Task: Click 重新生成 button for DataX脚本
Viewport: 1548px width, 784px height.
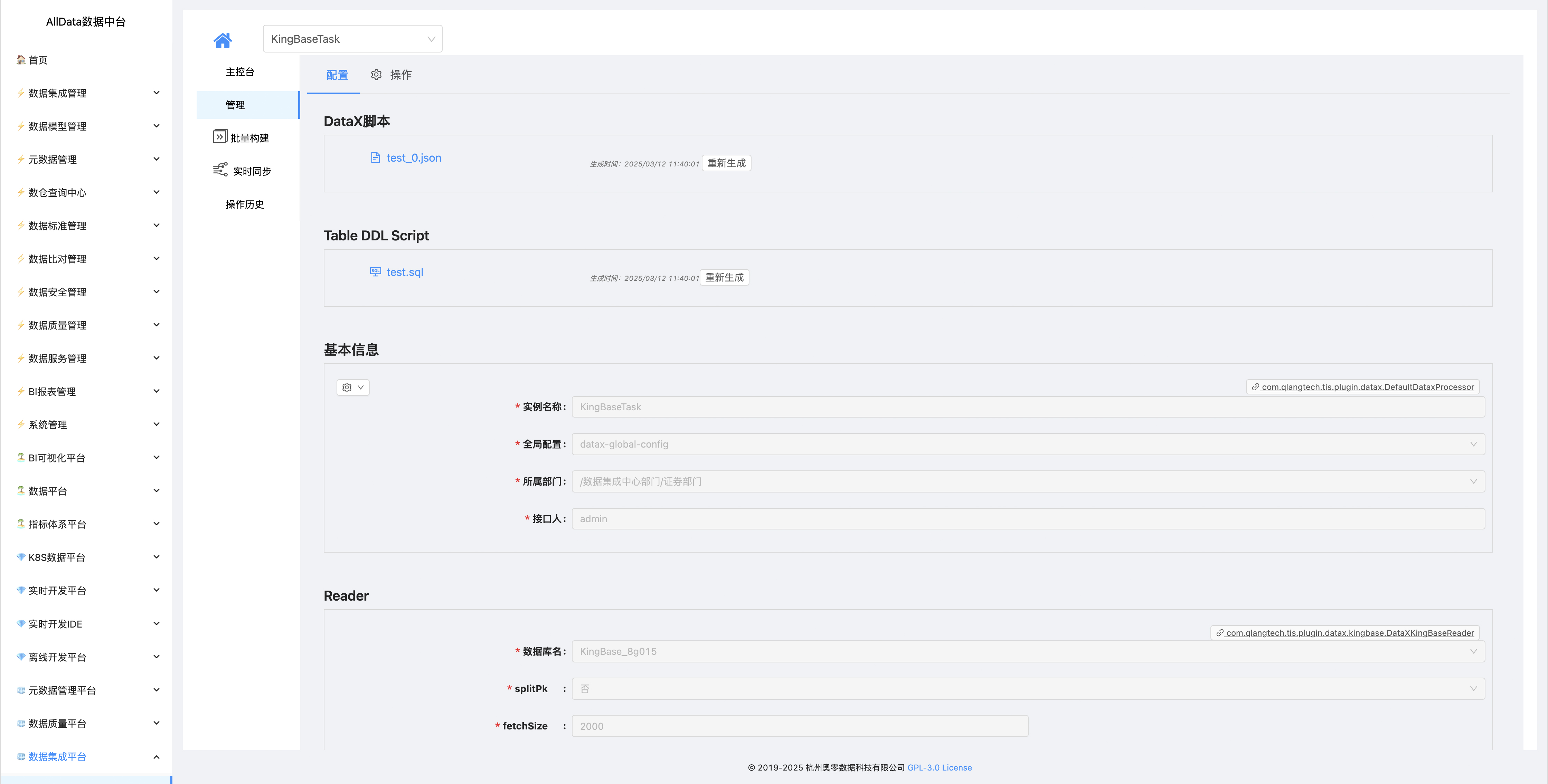Action: tap(726, 163)
